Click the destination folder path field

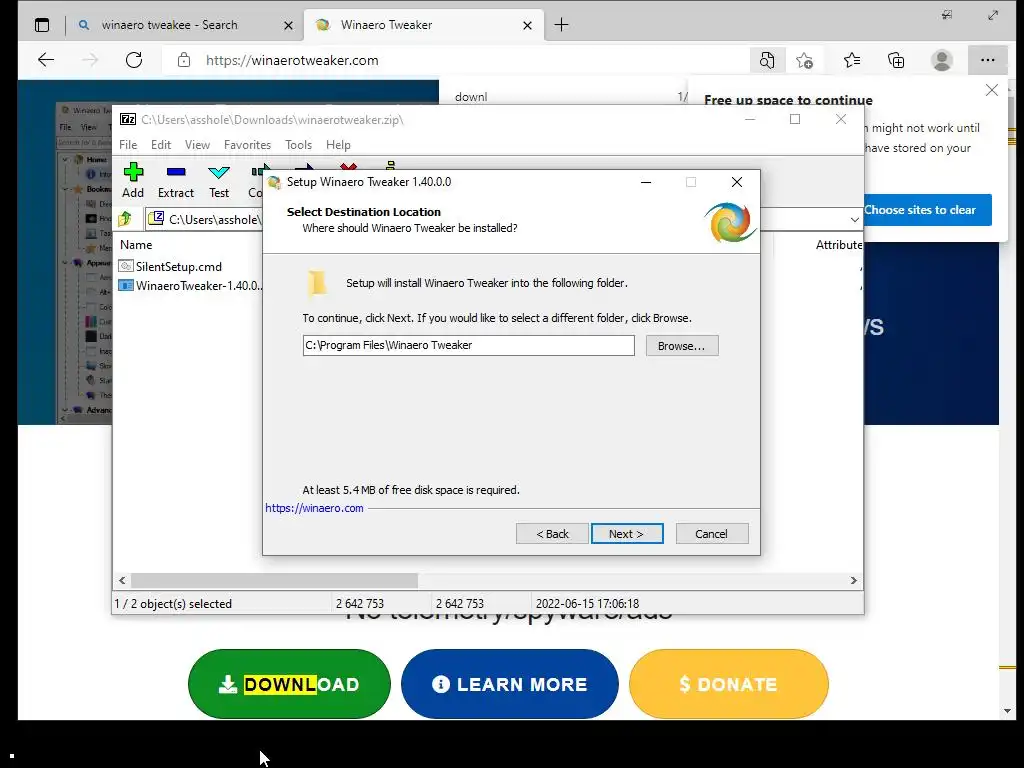pos(468,345)
